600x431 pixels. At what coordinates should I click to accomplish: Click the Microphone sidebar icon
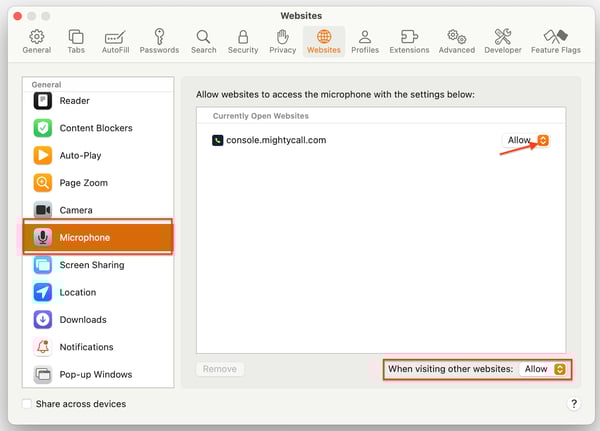coord(42,237)
